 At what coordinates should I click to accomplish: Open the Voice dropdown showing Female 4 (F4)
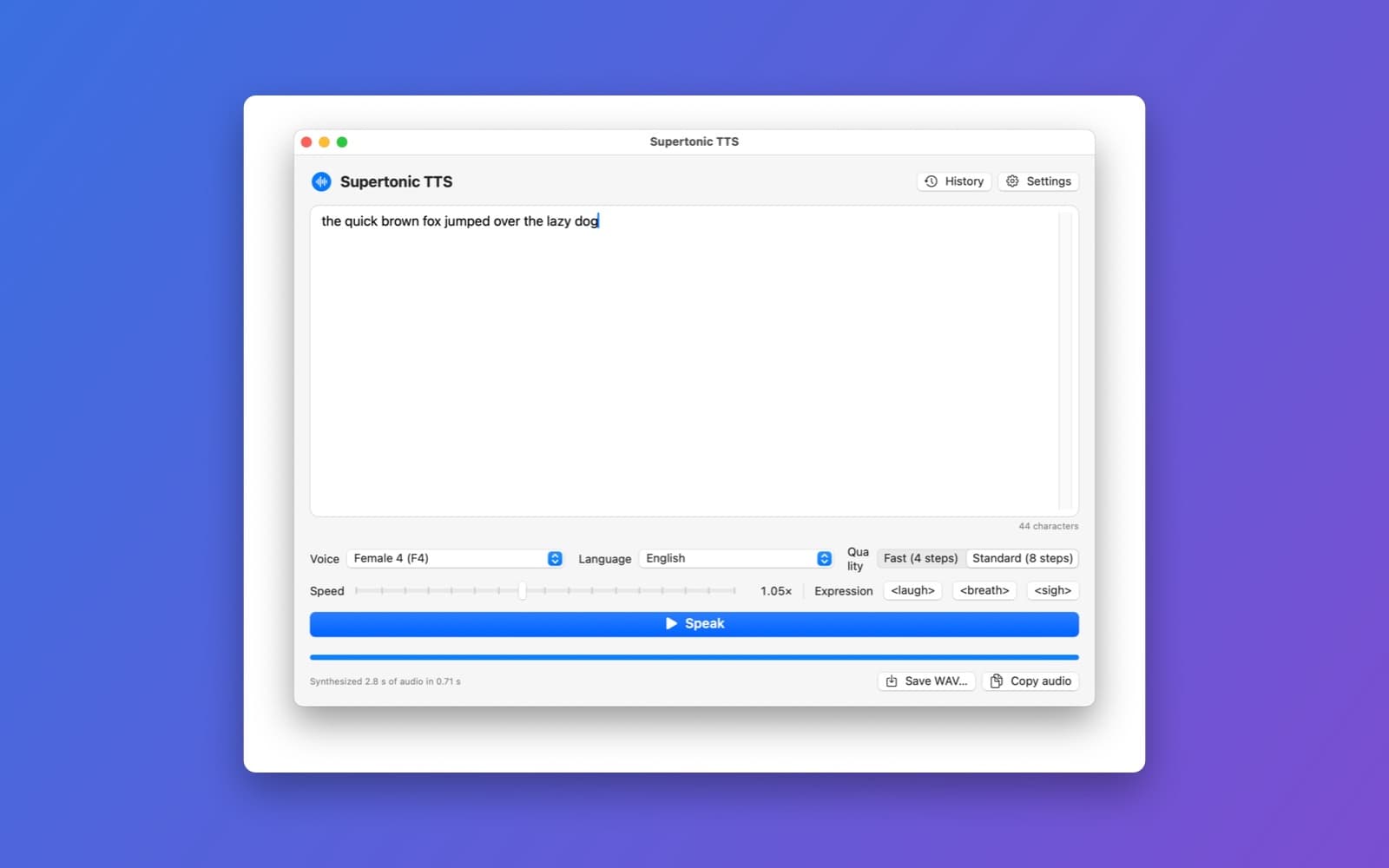[x=455, y=558]
